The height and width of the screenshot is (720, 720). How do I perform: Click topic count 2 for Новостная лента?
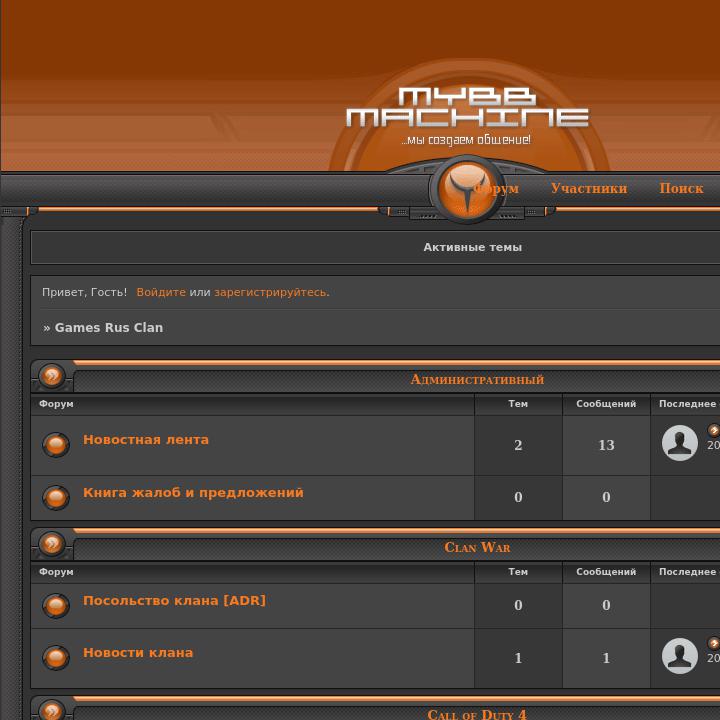click(518, 445)
